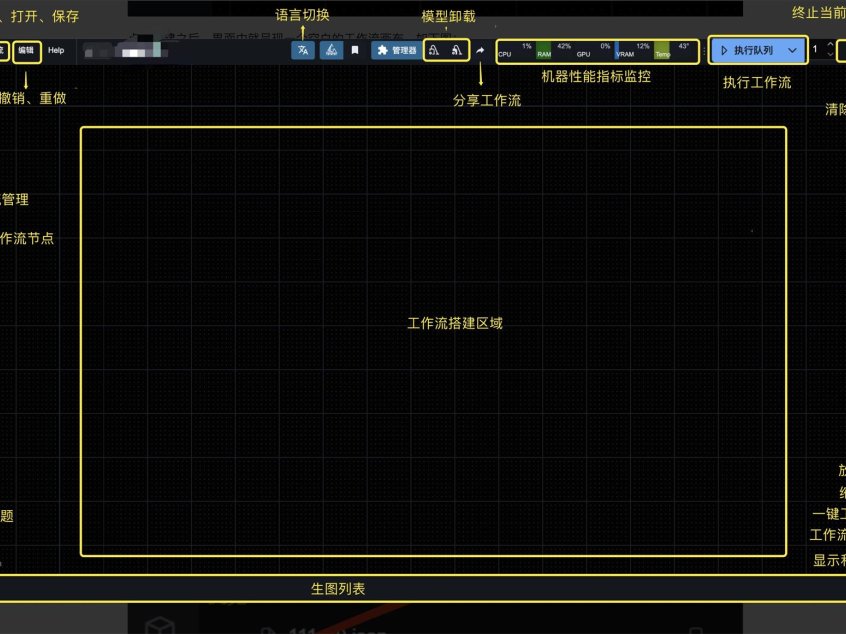Open the 编辑 menu
This screenshot has width=846, height=634.
coord(26,51)
